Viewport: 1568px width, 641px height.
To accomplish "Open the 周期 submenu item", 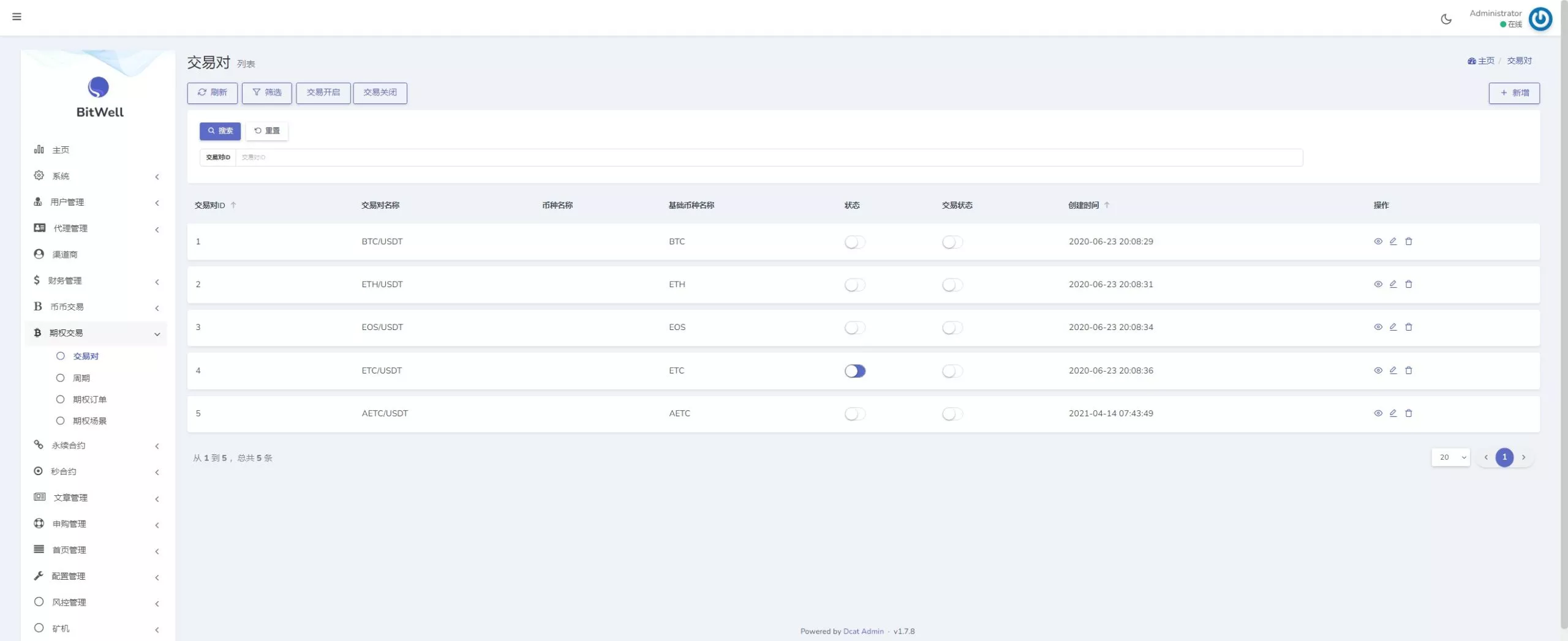I will point(81,378).
